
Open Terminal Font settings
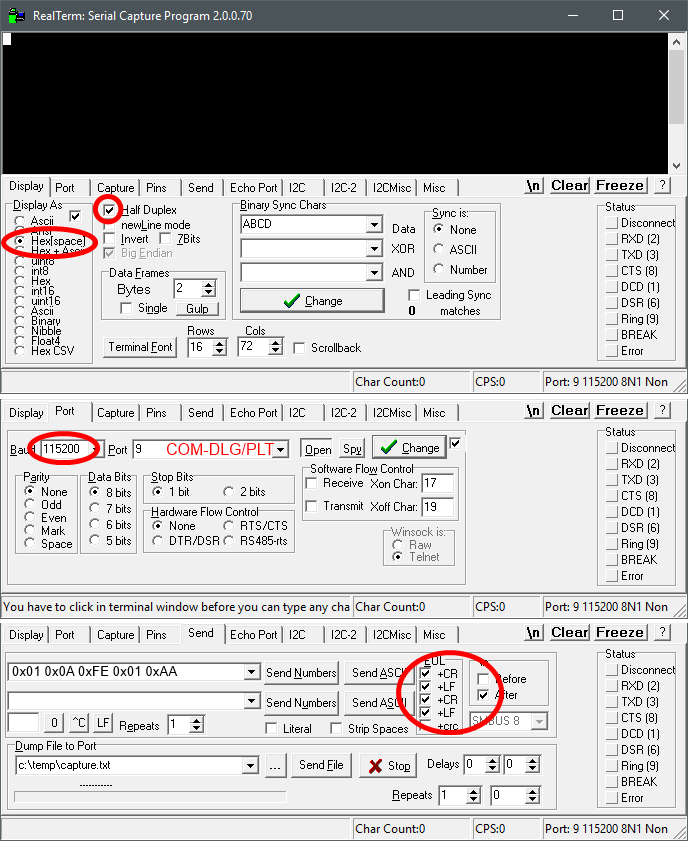140,347
